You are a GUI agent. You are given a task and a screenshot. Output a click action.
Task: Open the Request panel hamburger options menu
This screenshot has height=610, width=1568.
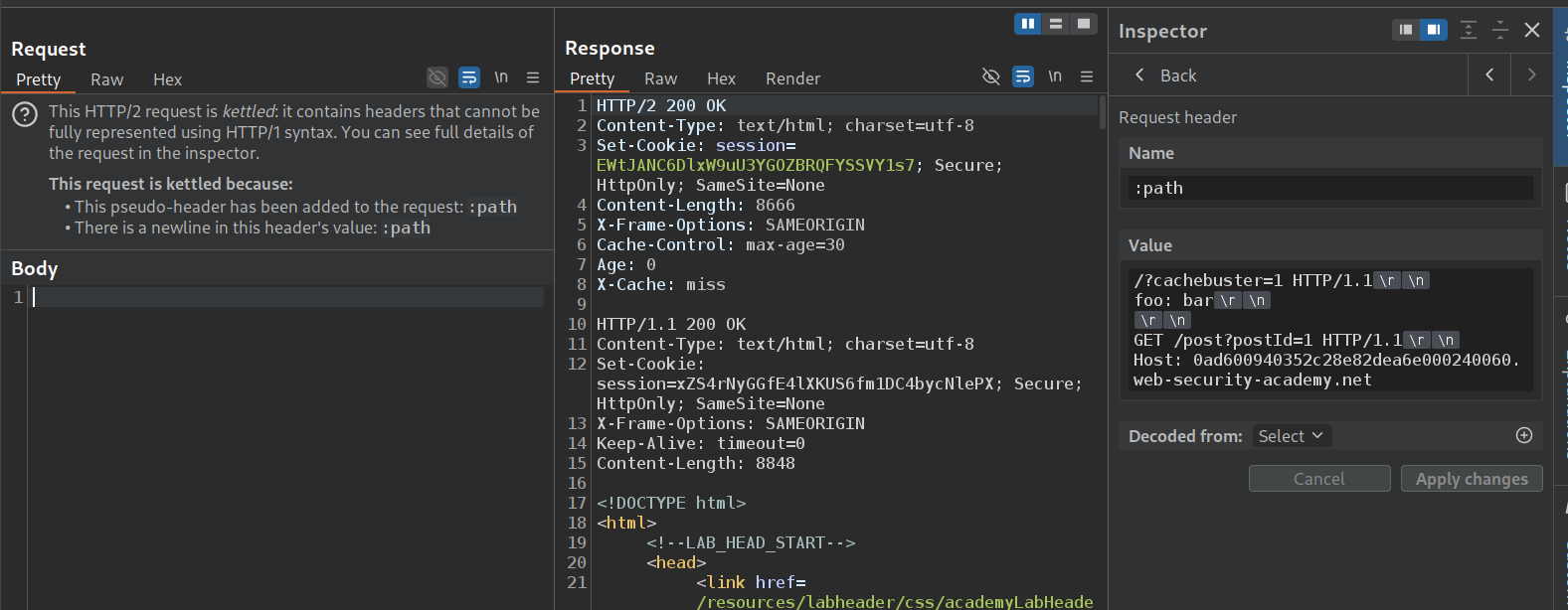tap(533, 77)
